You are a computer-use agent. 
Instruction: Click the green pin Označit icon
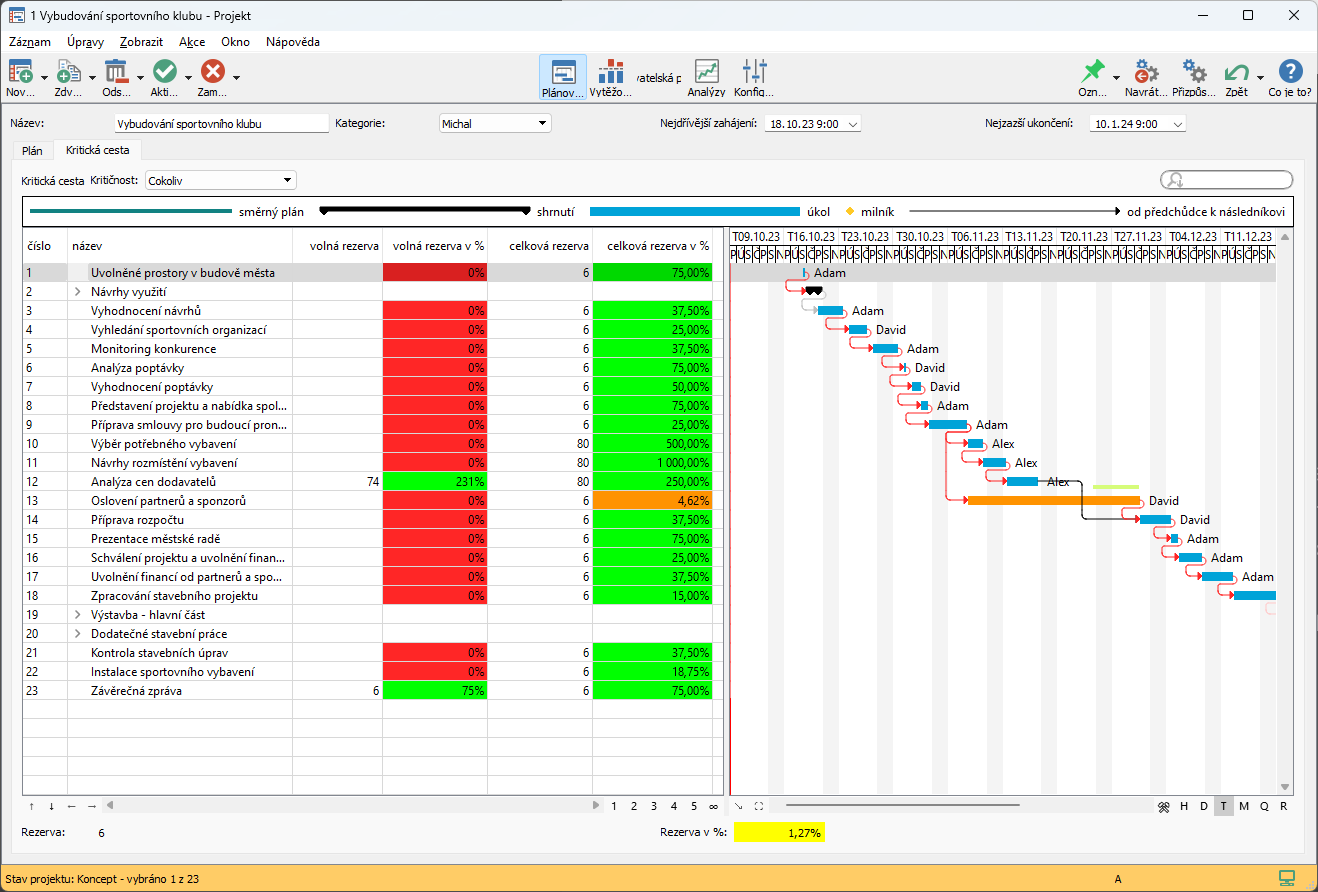1092,73
